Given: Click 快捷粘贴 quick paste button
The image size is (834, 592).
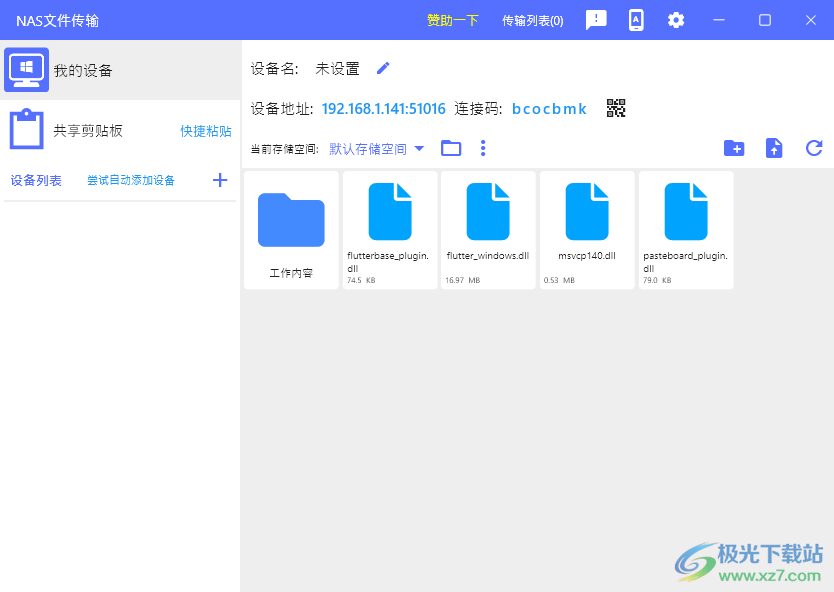Looking at the screenshot, I should [206, 131].
